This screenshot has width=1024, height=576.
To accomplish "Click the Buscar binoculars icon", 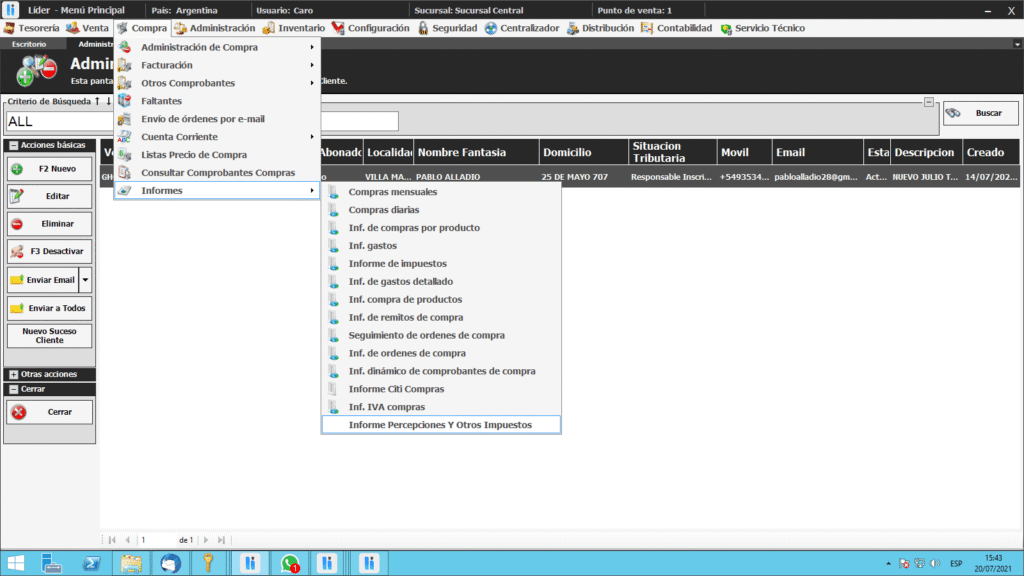I will coord(953,113).
